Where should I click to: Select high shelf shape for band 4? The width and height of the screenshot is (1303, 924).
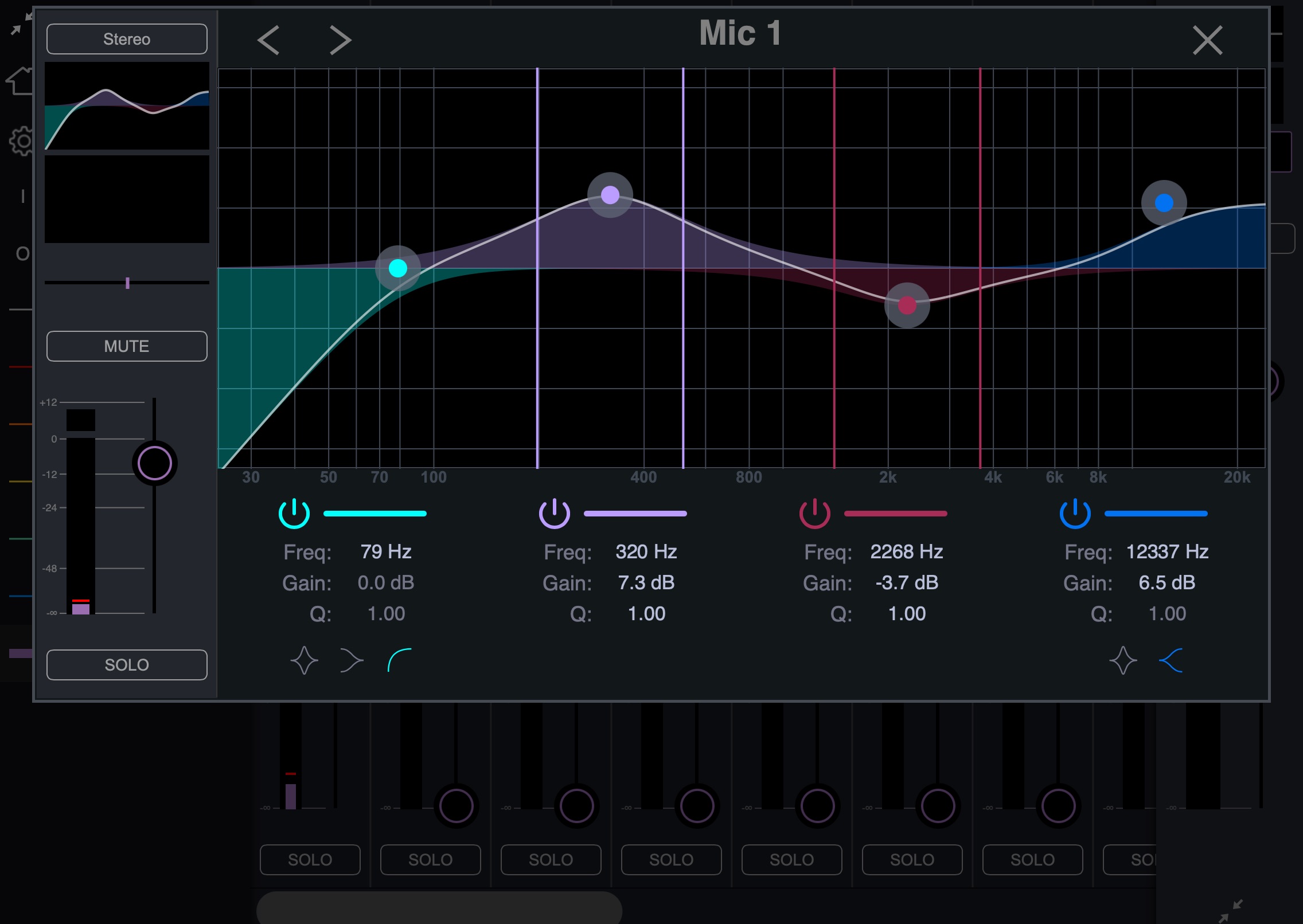point(1171,660)
